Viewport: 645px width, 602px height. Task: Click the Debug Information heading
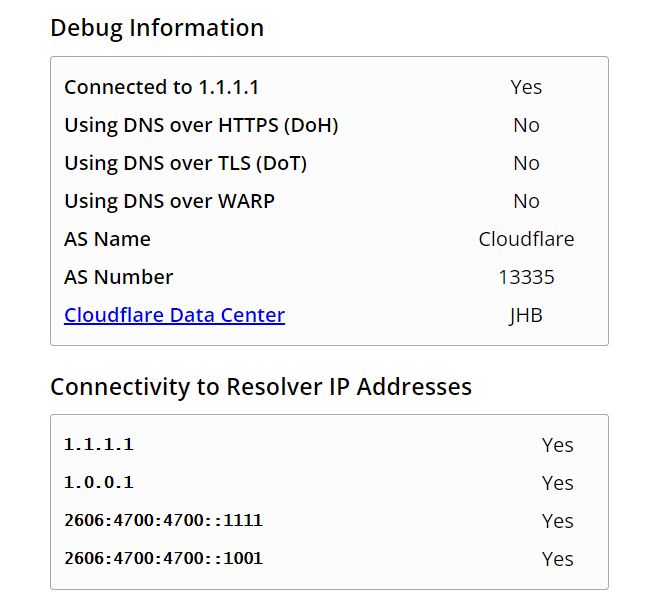(157, 28)
